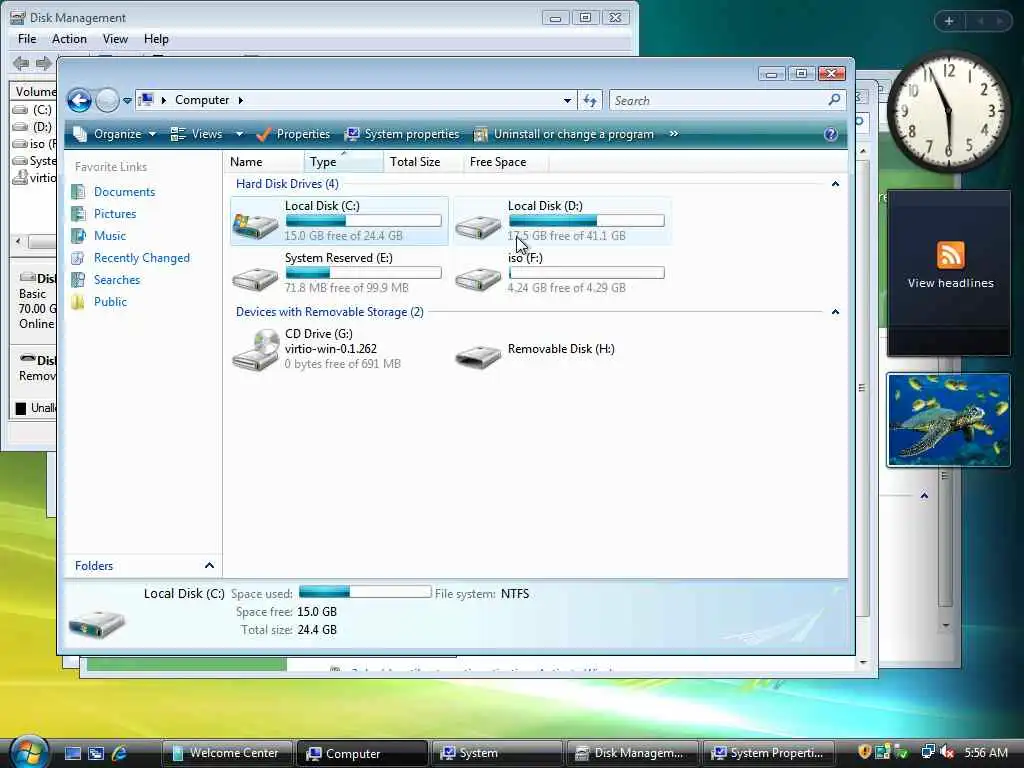Open Action menu in Disk Management
This screenshot has height=768, width=1024.
coord(69,39)
